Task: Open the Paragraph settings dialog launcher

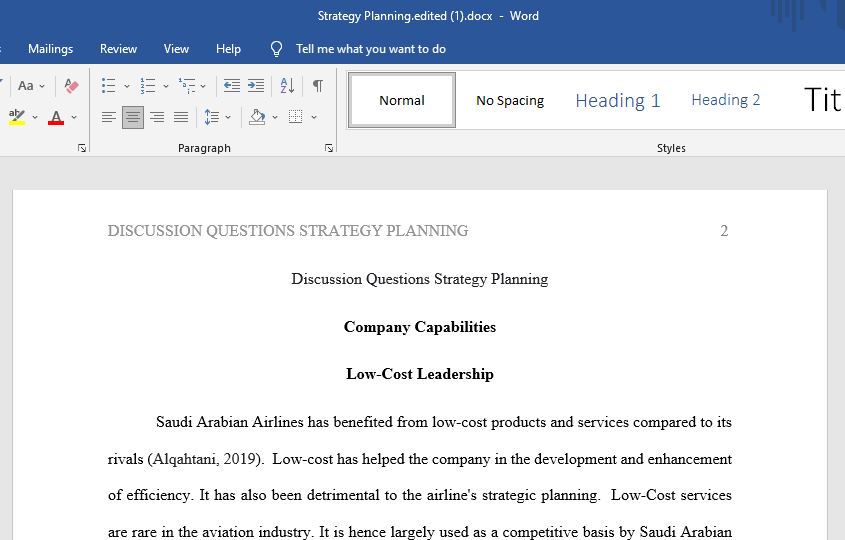Action: [x=329, y=148]
